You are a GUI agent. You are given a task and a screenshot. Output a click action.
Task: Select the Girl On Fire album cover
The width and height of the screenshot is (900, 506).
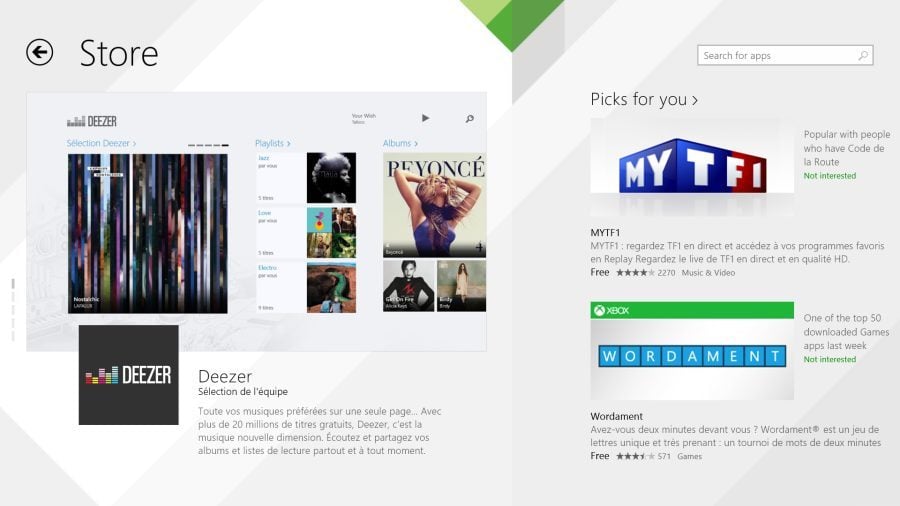(408, 286)
